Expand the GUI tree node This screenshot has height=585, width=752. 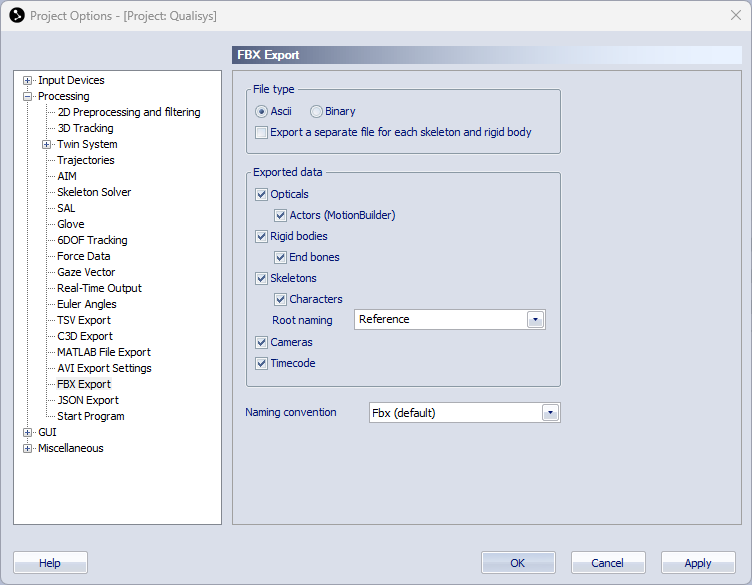point(27,433)
